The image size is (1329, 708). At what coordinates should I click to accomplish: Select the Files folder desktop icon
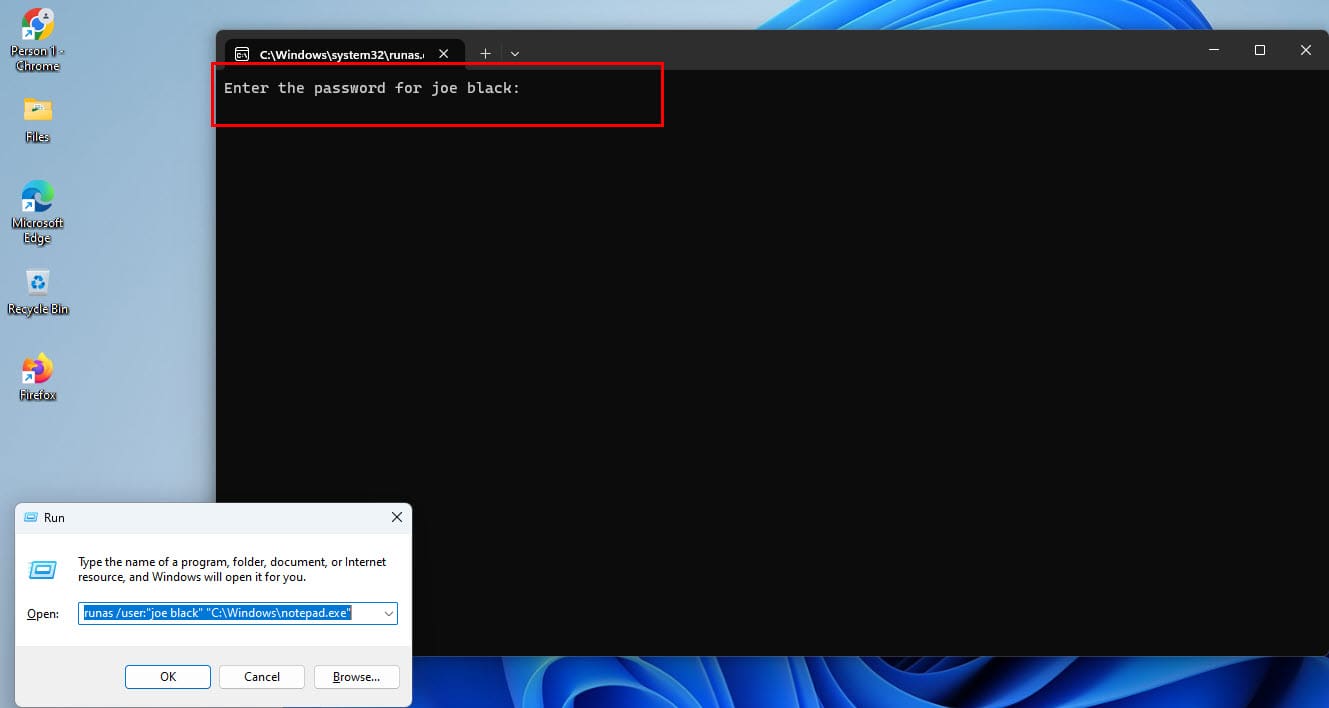coord(37,110)
